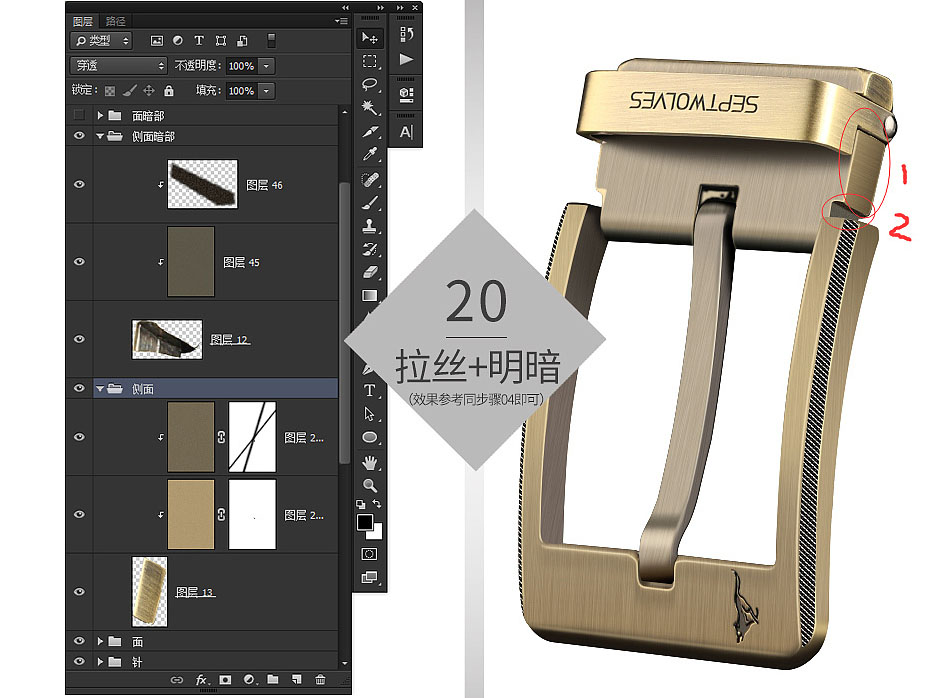Filter layers by smart objects
948x698 pixels.
pyautogui.click(x=242, y=41)
